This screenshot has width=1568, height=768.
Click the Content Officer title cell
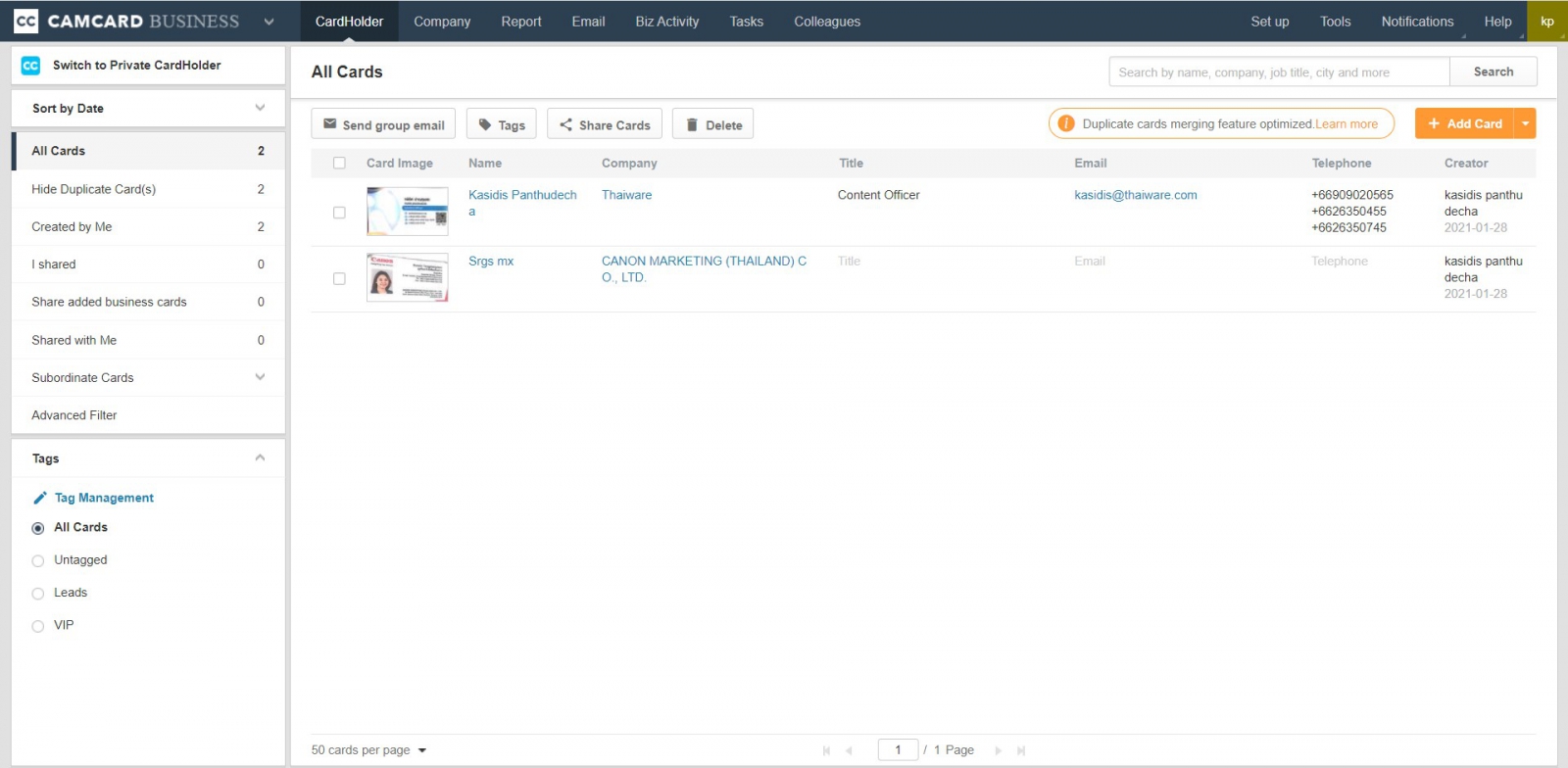tap(878, 195)
